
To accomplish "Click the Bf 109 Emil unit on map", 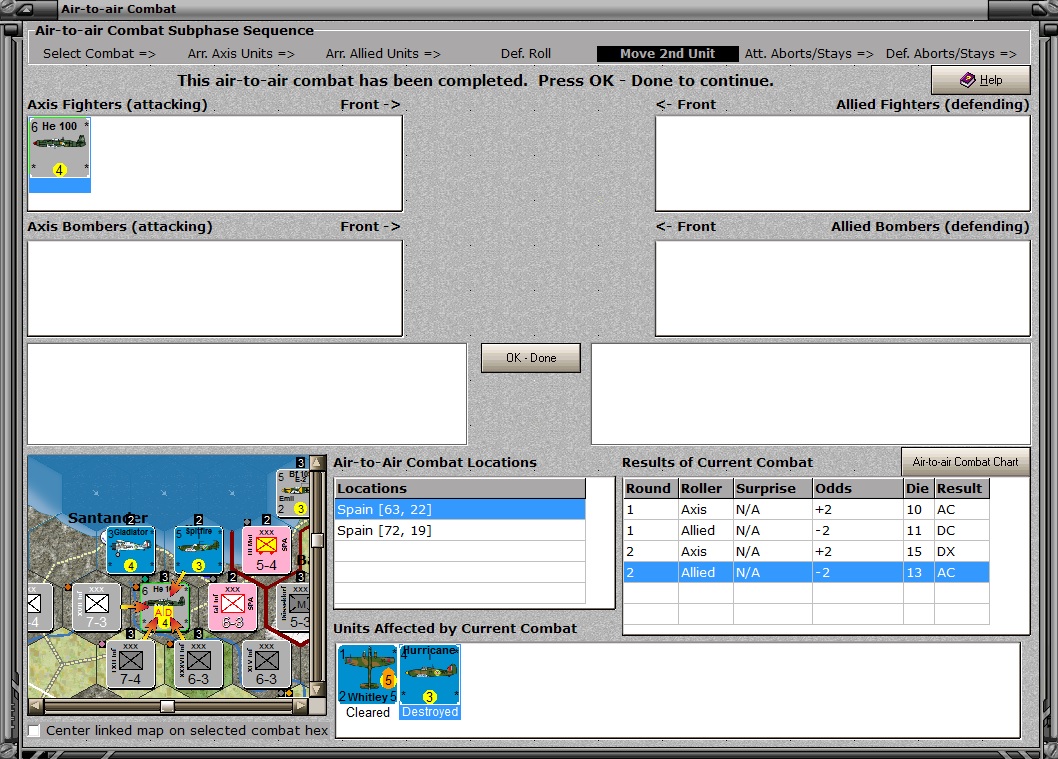I will (293, 493).
